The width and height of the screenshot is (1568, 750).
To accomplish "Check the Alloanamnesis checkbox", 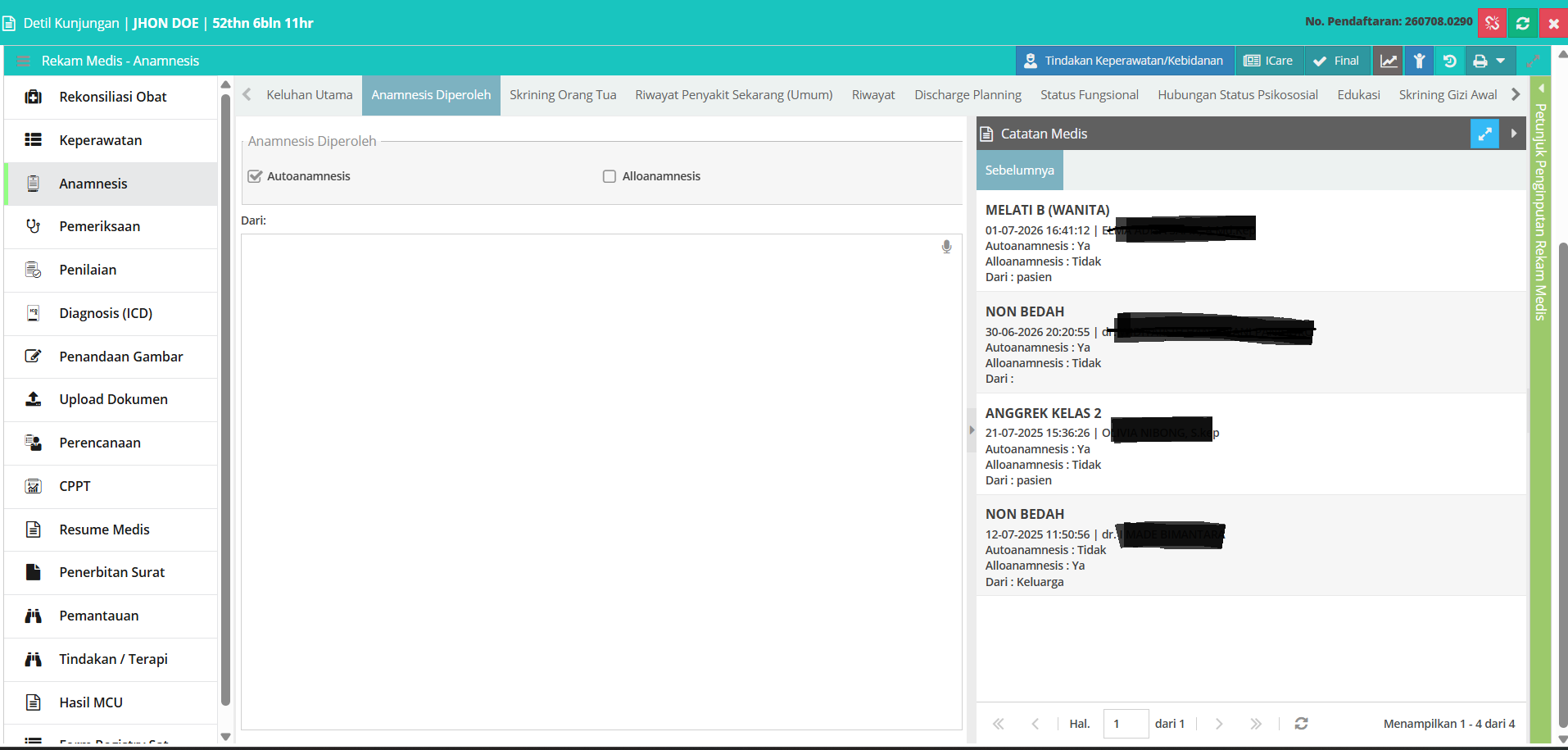I will tap(610, 176).
